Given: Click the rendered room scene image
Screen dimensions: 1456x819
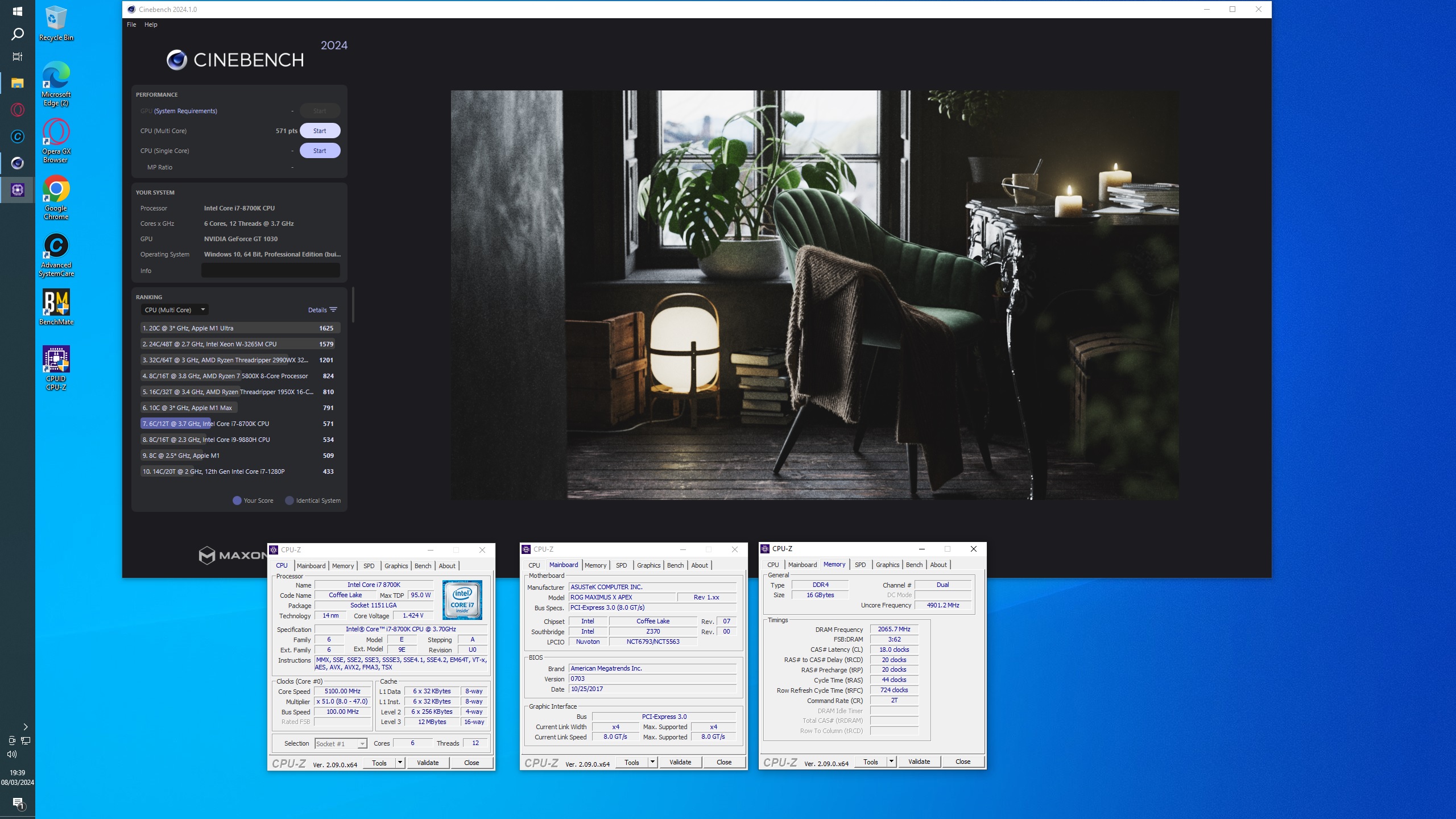Looking at the screenshot, I should (x=814, y=295).
